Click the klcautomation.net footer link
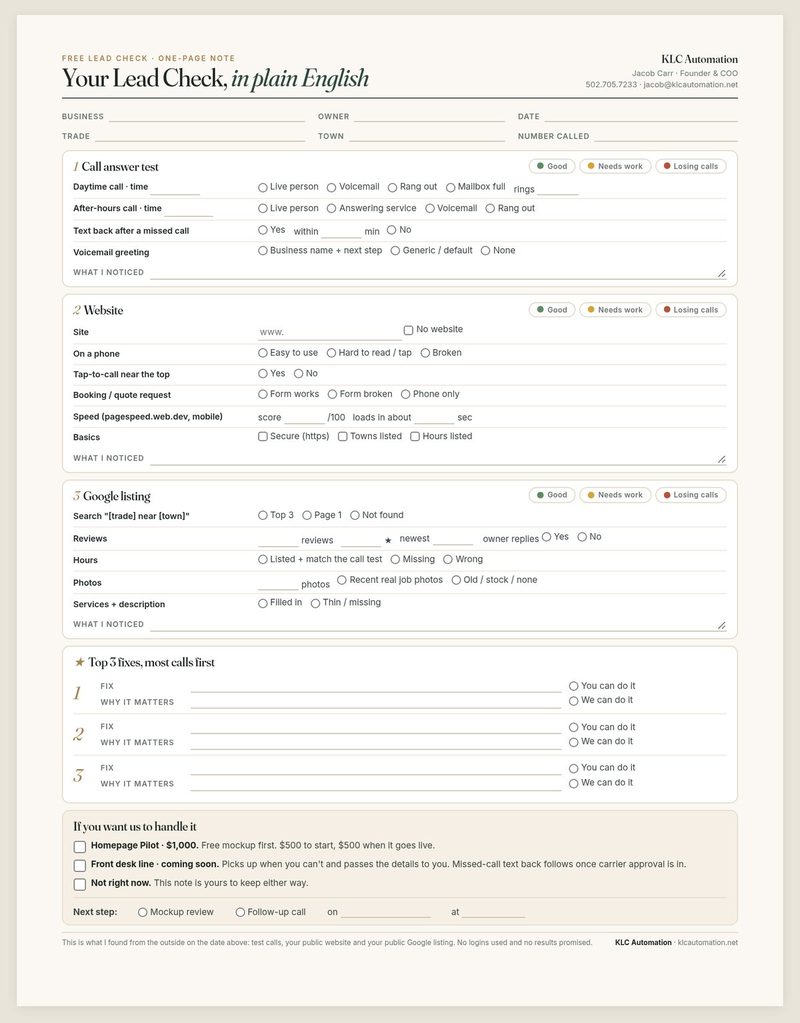The height and width of the screenshot is (1023, 800). click(708, 943)
